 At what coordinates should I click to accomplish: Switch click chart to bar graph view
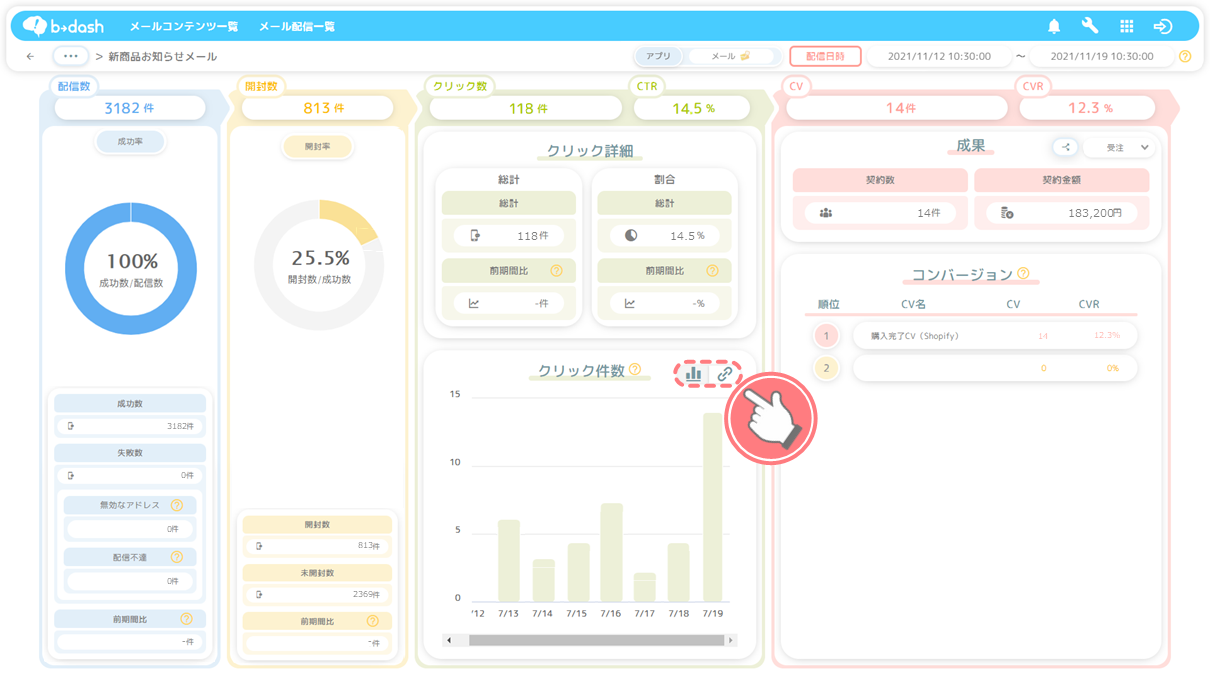(694, 373)
